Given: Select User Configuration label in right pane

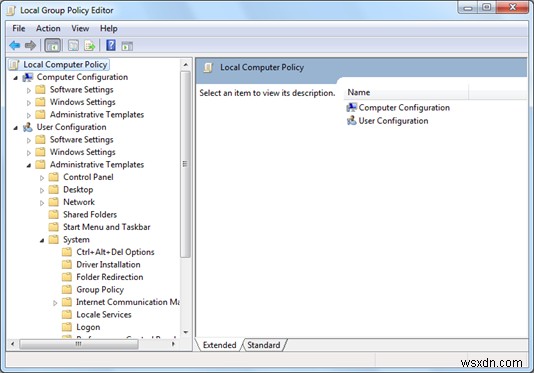Looking at the screenshot, I should [393, 121].
